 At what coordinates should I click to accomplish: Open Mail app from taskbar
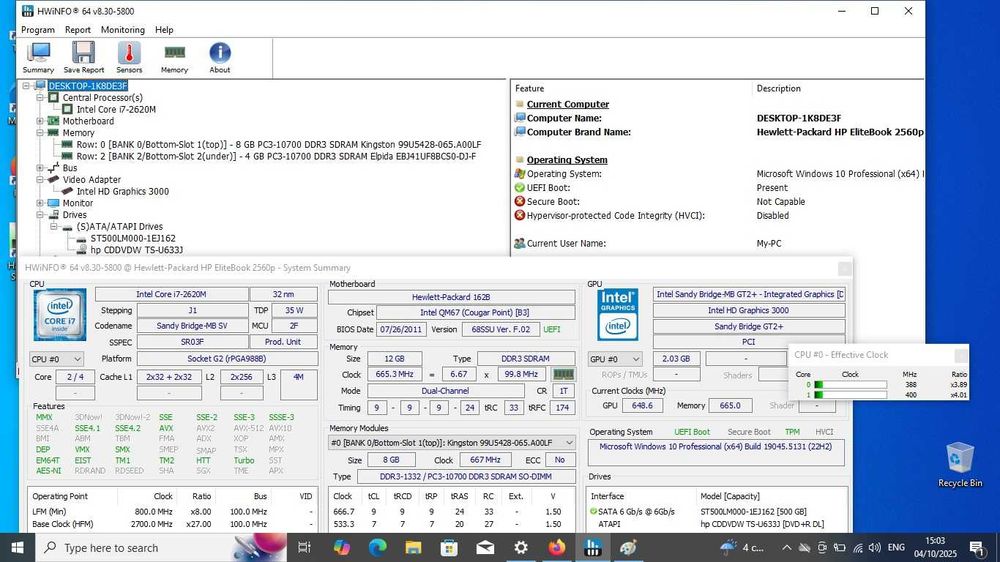(485, 547)
